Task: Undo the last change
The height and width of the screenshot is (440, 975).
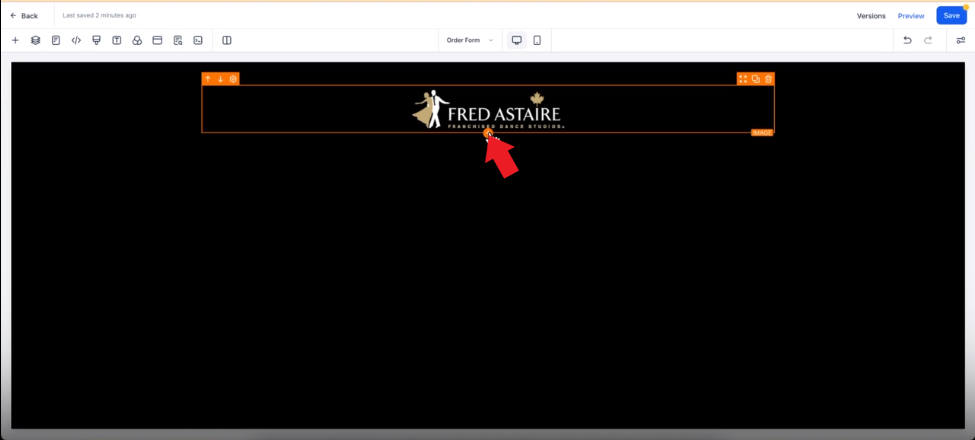Action: 907,40
